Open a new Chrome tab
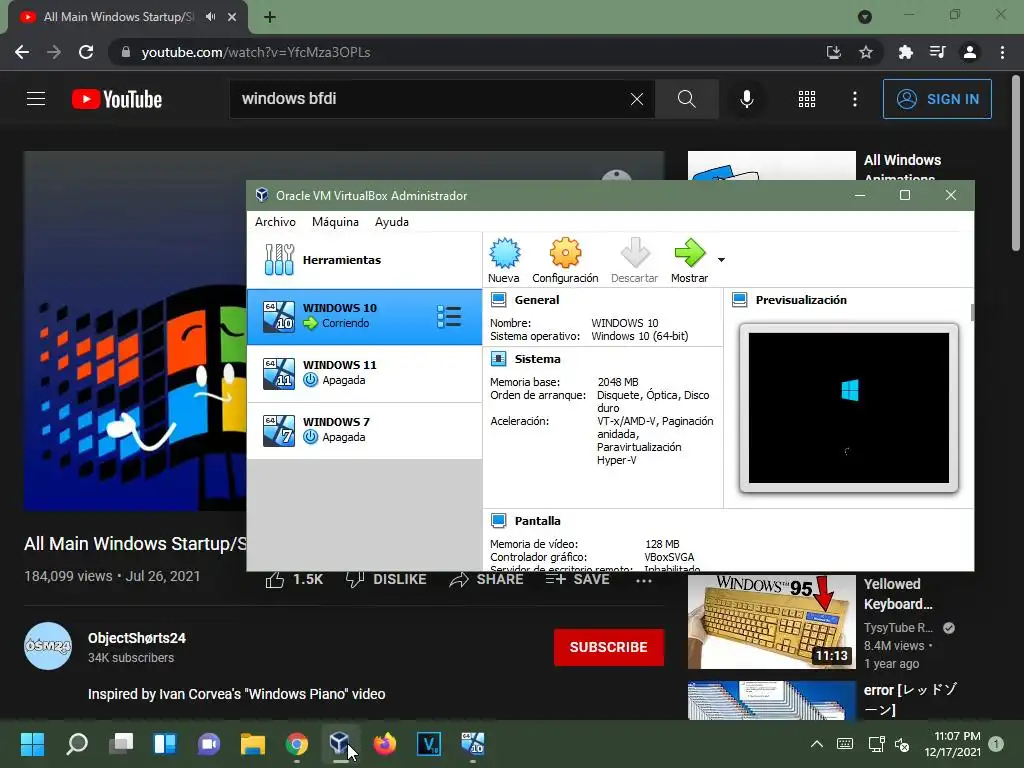The height and width of the screenshot is (768, 1024). (270, 17)
